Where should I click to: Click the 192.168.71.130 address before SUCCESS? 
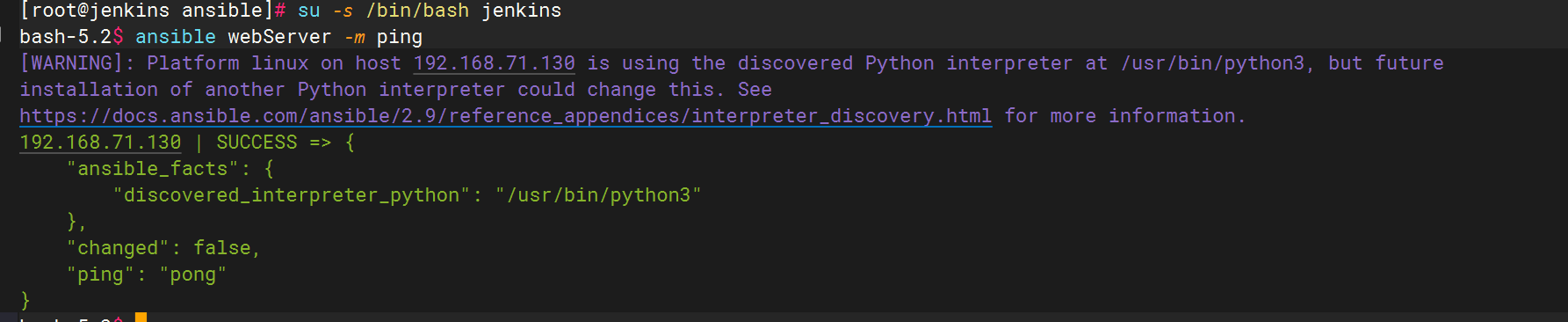pos(100,143)
